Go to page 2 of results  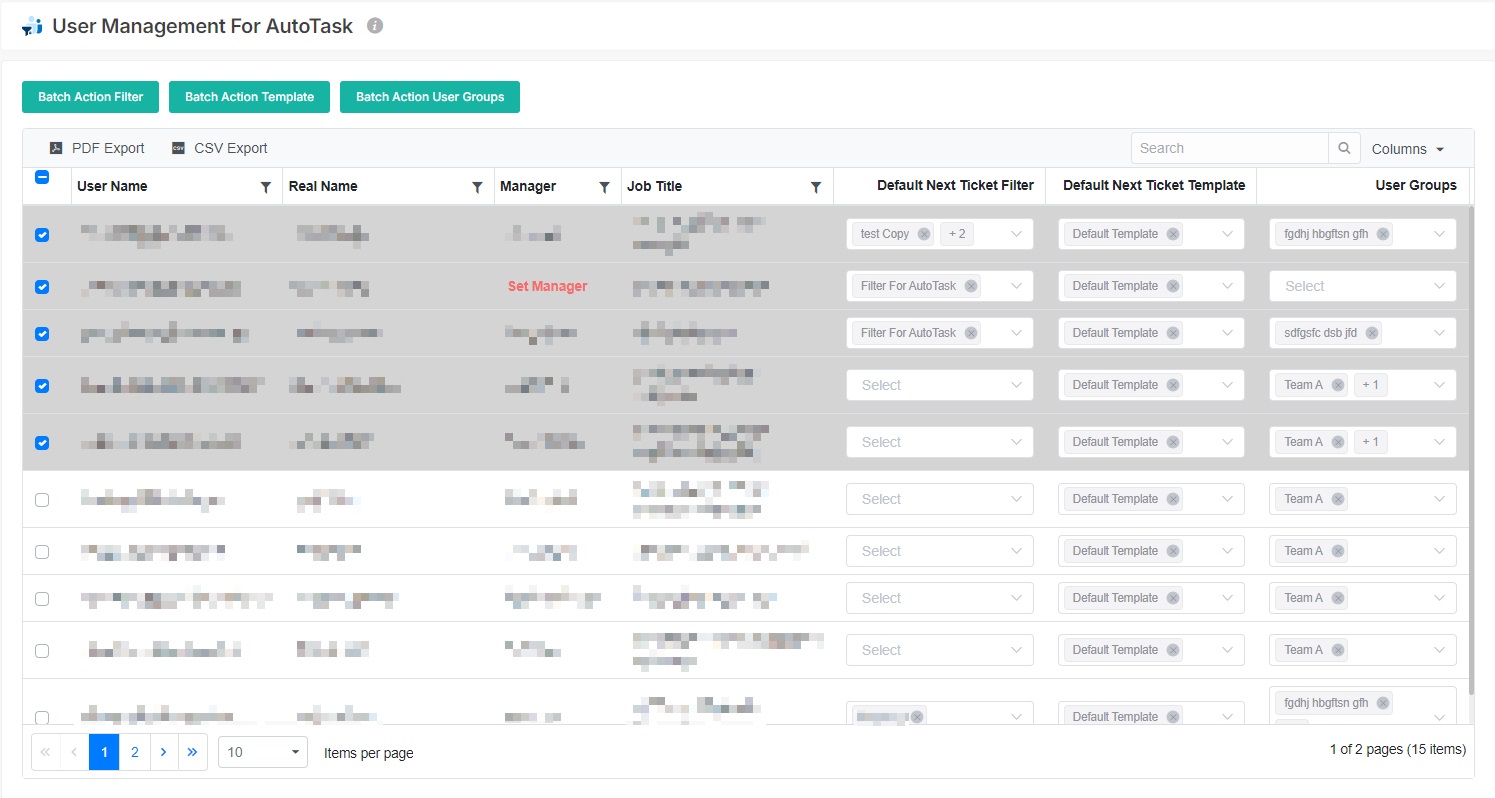(134, 751)
